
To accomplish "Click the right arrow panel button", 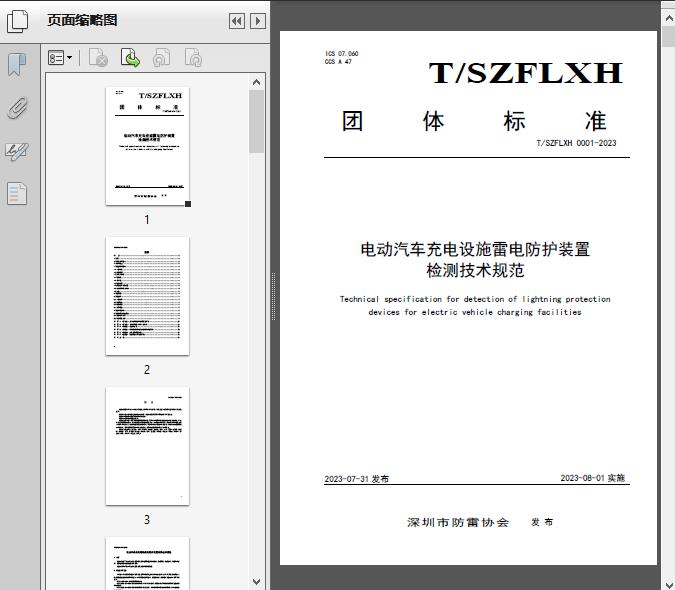I will (x=257, y=21).
